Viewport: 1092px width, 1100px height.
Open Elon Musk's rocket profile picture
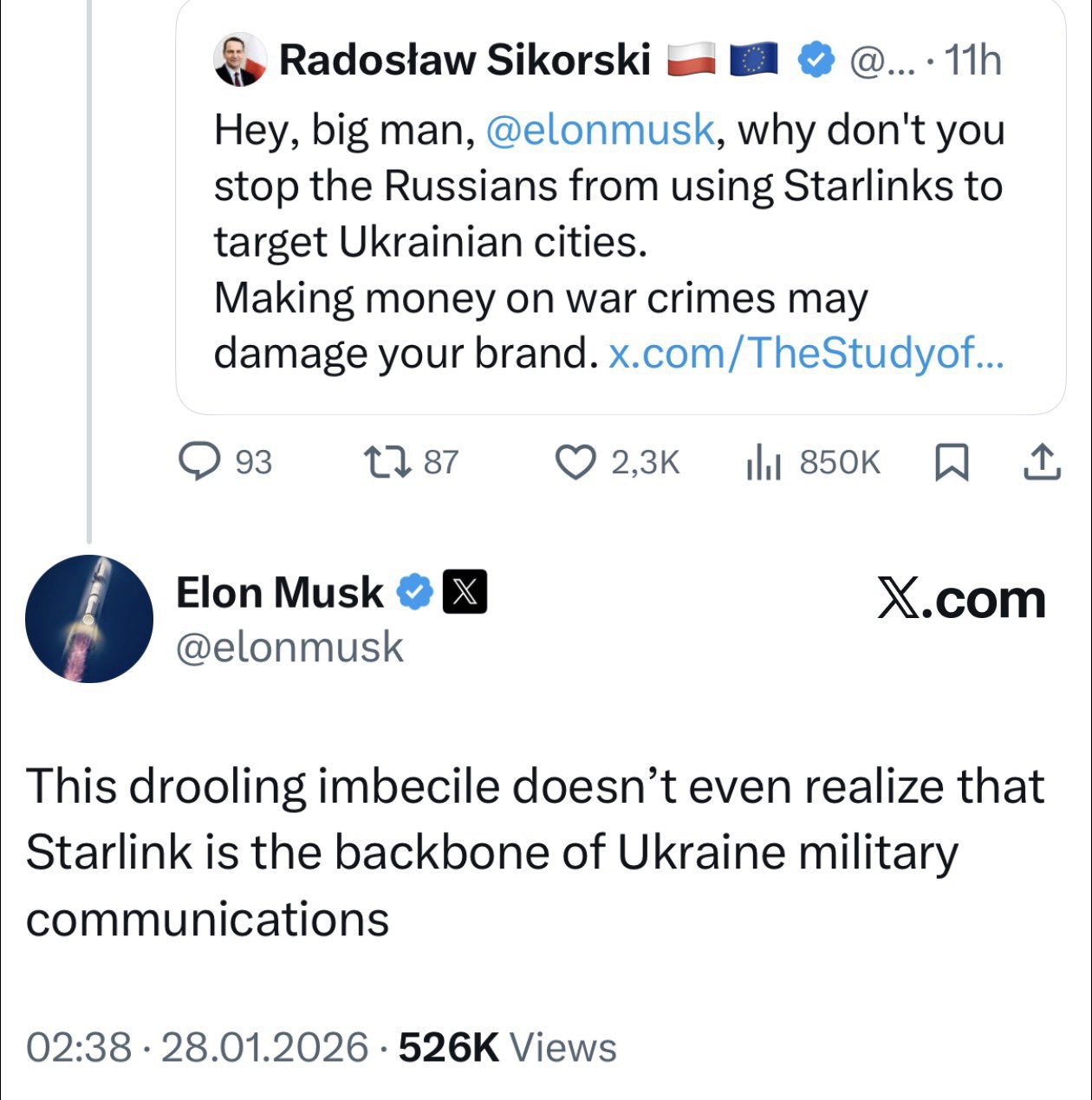[x=89, y=619]
